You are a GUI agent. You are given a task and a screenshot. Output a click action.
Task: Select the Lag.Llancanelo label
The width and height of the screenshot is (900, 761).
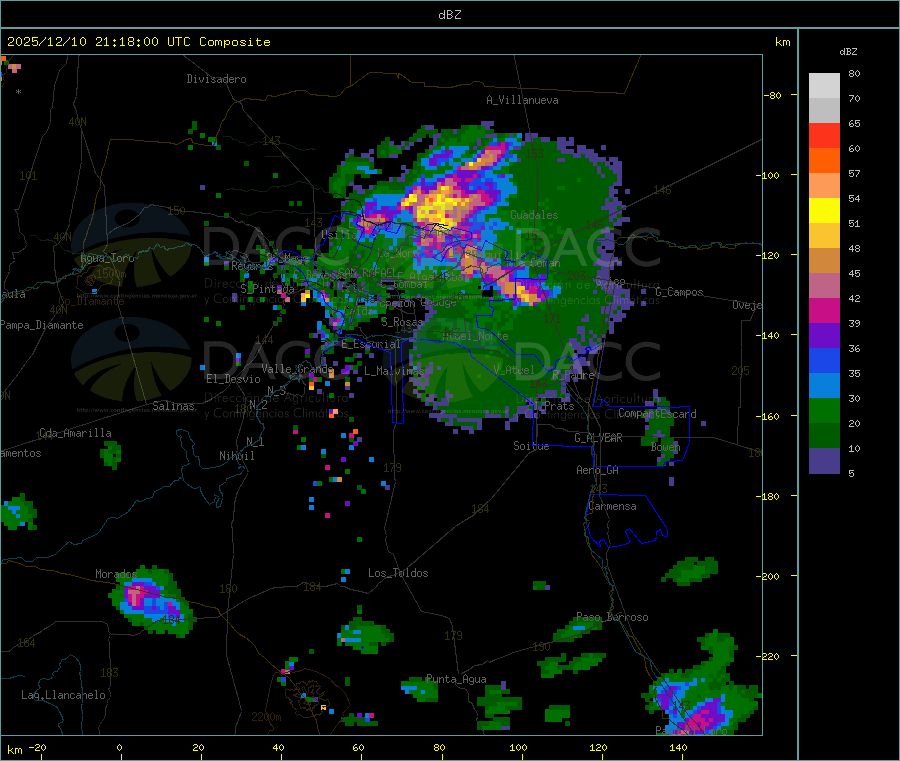point(63,695)
